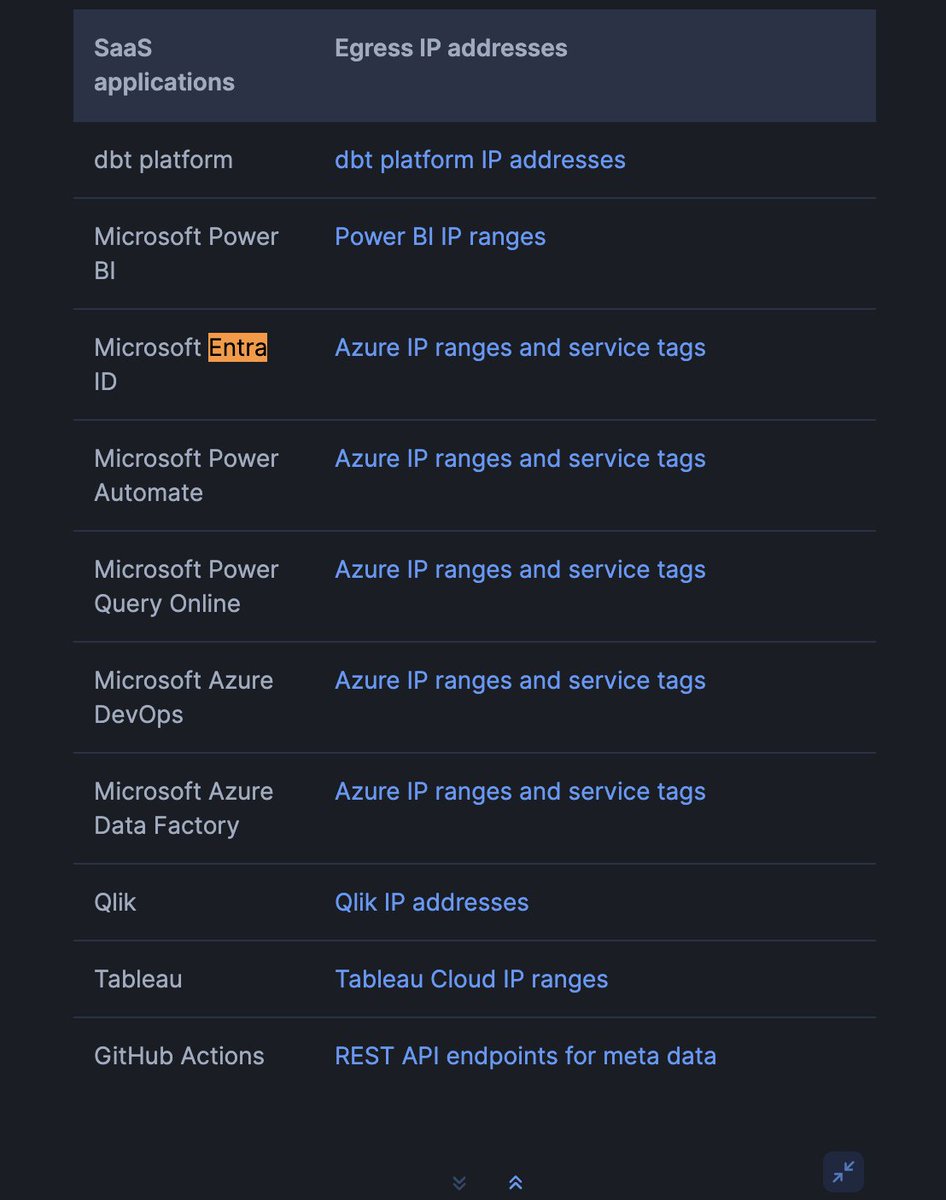Open Azure IP ranges link in Entra ID row
The image size is (946, 1200).
[520, 348]
